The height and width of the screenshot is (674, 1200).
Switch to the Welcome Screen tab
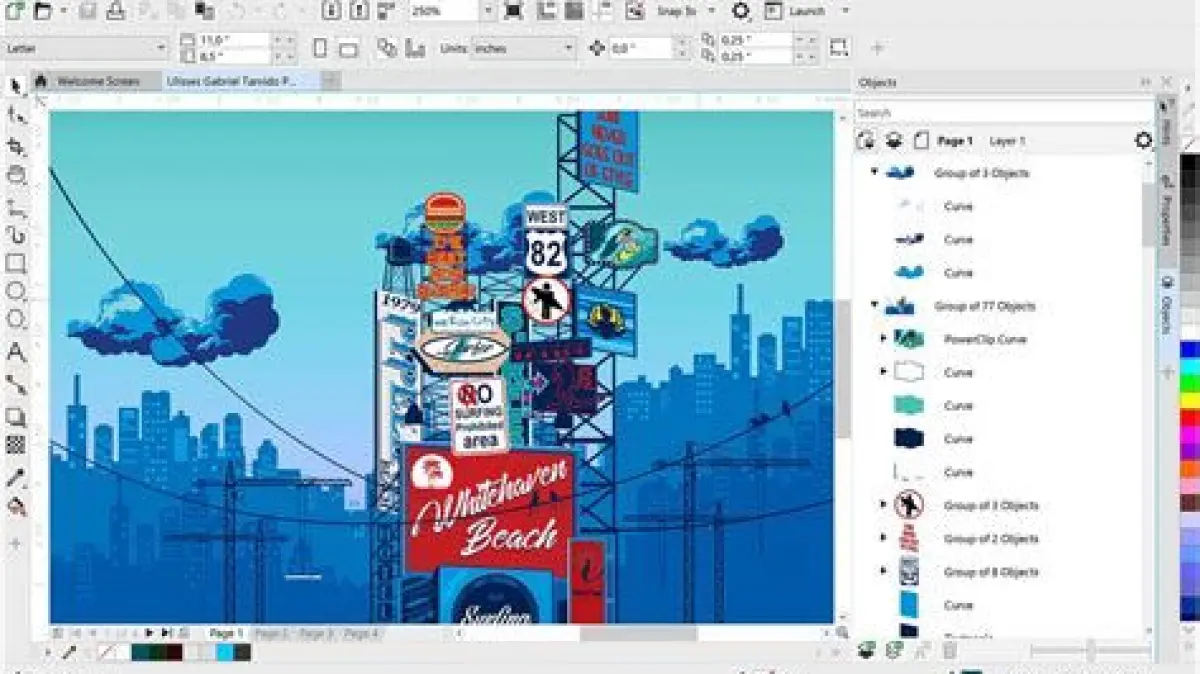tap(97, 81)
